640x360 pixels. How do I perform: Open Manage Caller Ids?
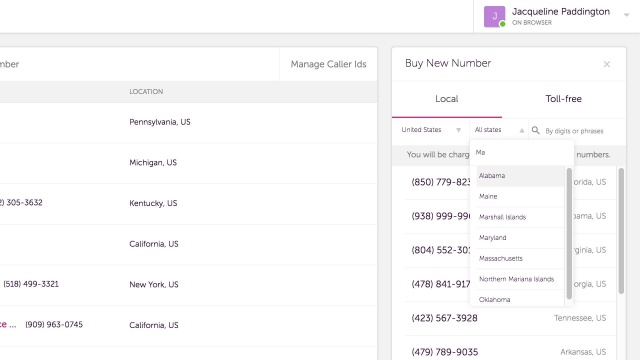(328, 64)
